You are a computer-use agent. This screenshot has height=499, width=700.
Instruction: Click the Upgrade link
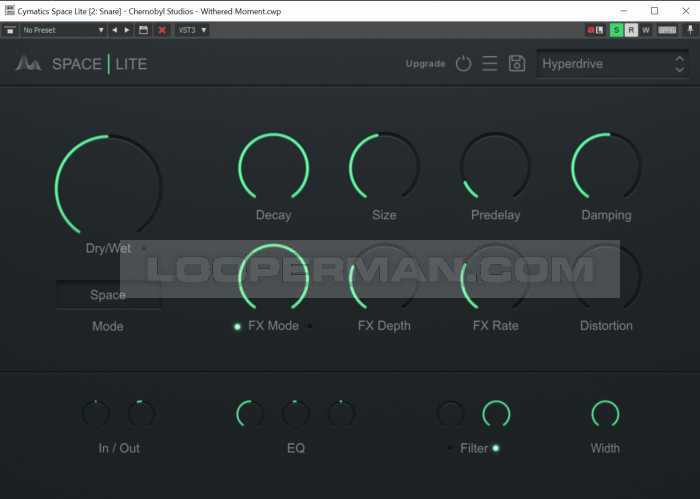pyautogui.click(x=425, y=64)
